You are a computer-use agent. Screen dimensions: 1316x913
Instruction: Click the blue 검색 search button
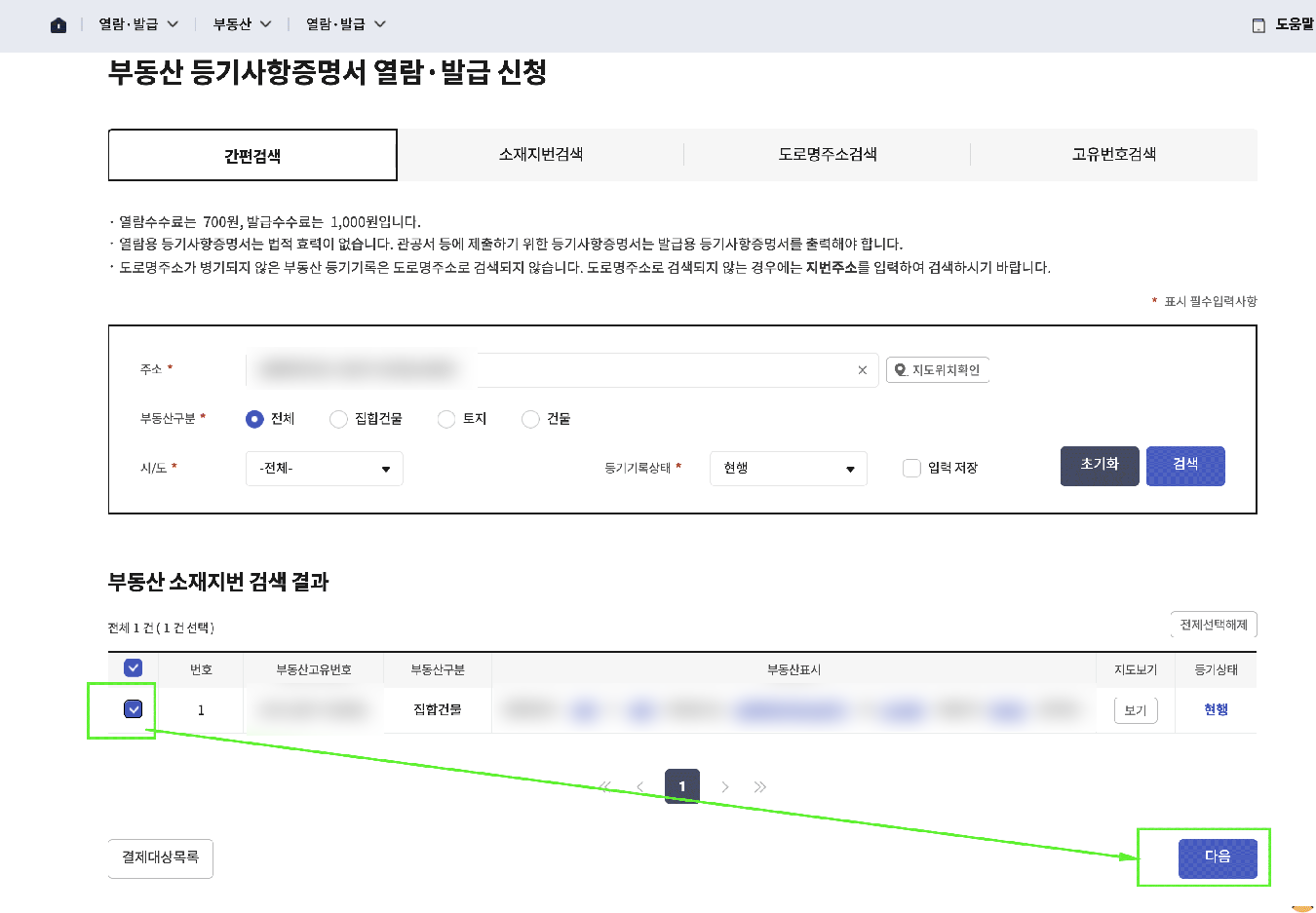click(1185, 466)
